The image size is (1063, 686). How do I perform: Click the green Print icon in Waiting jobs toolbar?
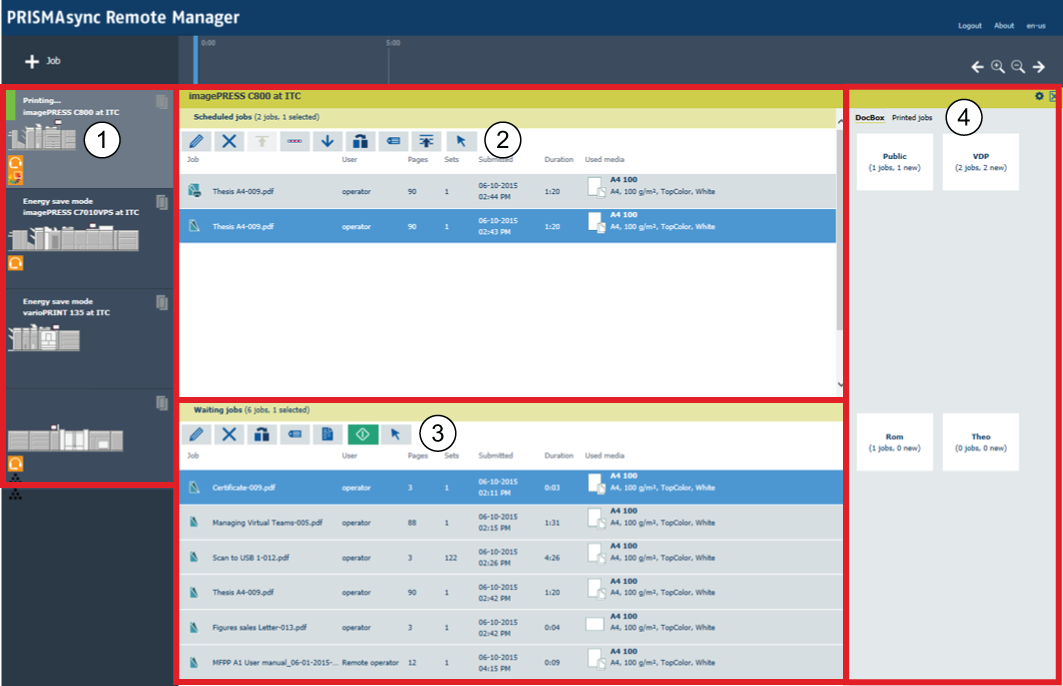click(363, 434)
